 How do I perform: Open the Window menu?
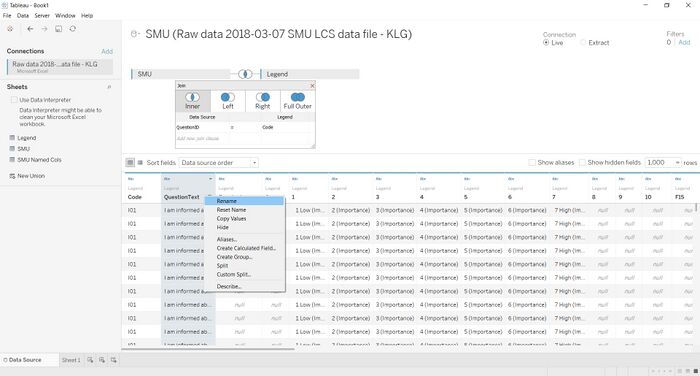click(x=65, y=16)
